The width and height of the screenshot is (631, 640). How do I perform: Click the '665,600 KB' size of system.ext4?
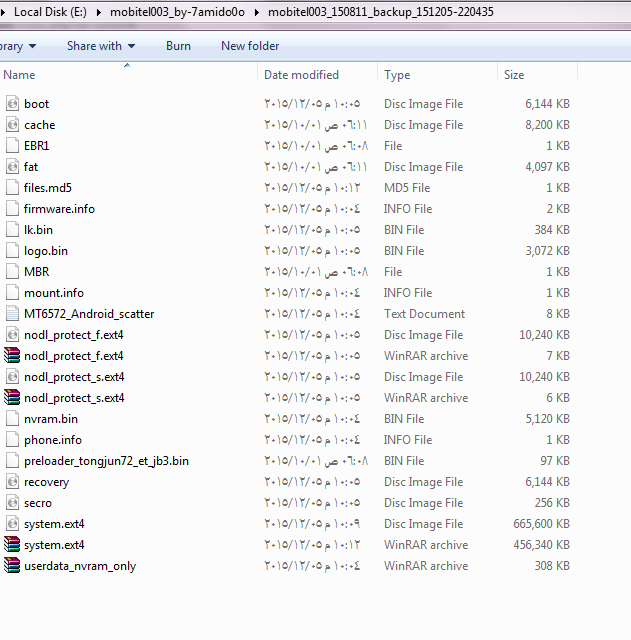point(541,524)
